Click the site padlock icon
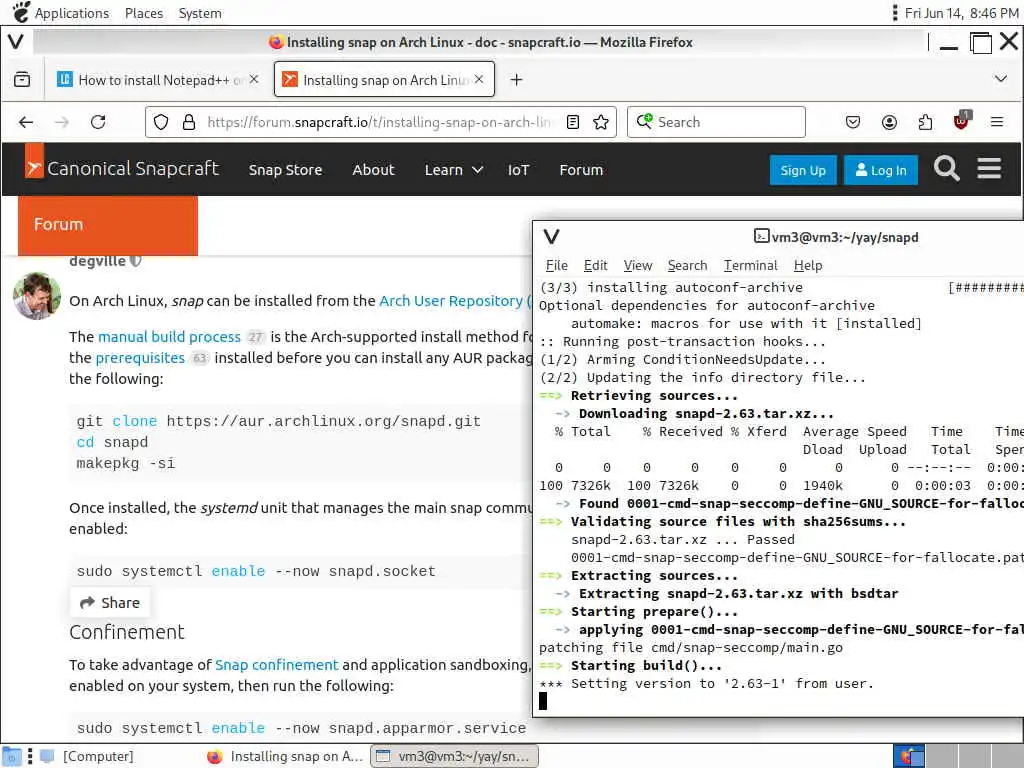The height and width of the screenshot is (768, 1024). tap(189, 122)
